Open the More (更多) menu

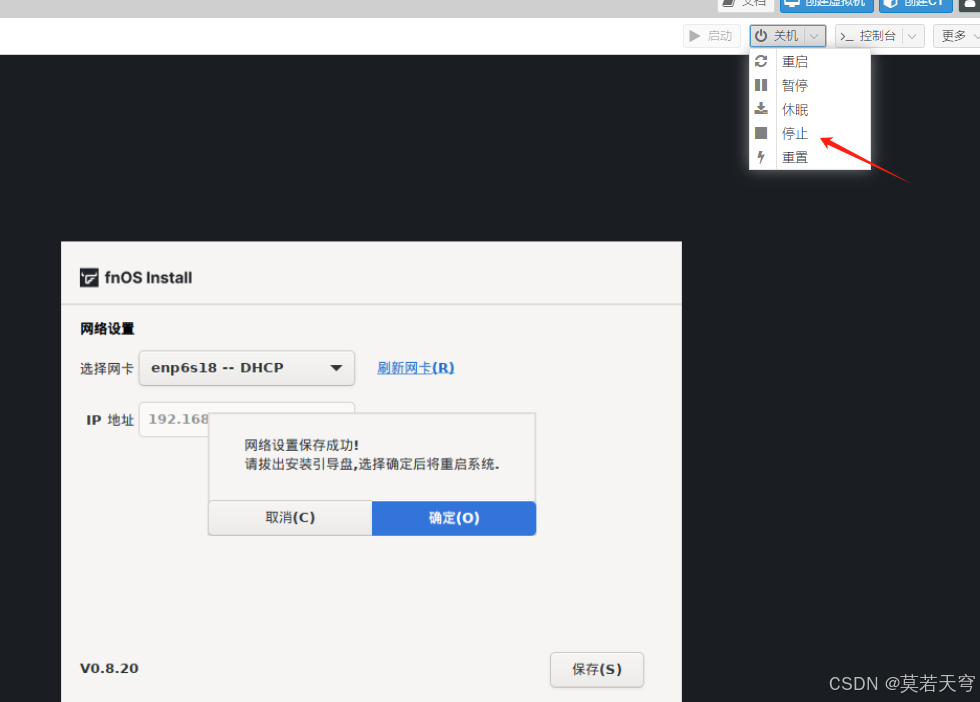coord(956,36)
